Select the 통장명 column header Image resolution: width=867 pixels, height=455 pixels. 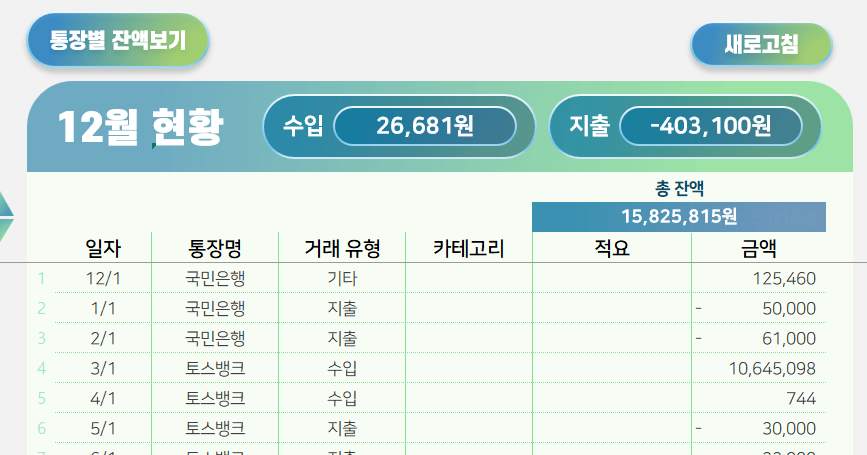pyautogui.click(x=215, y=248)
